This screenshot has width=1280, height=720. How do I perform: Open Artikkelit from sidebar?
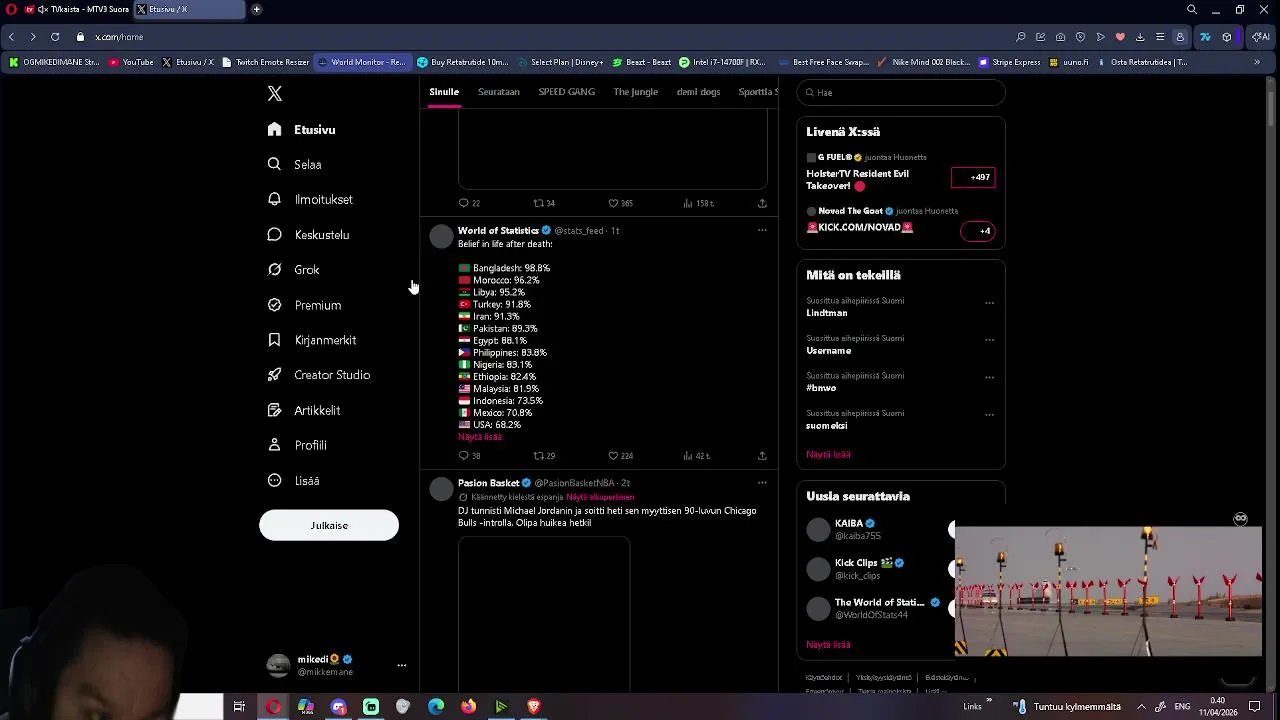point(304,410)
